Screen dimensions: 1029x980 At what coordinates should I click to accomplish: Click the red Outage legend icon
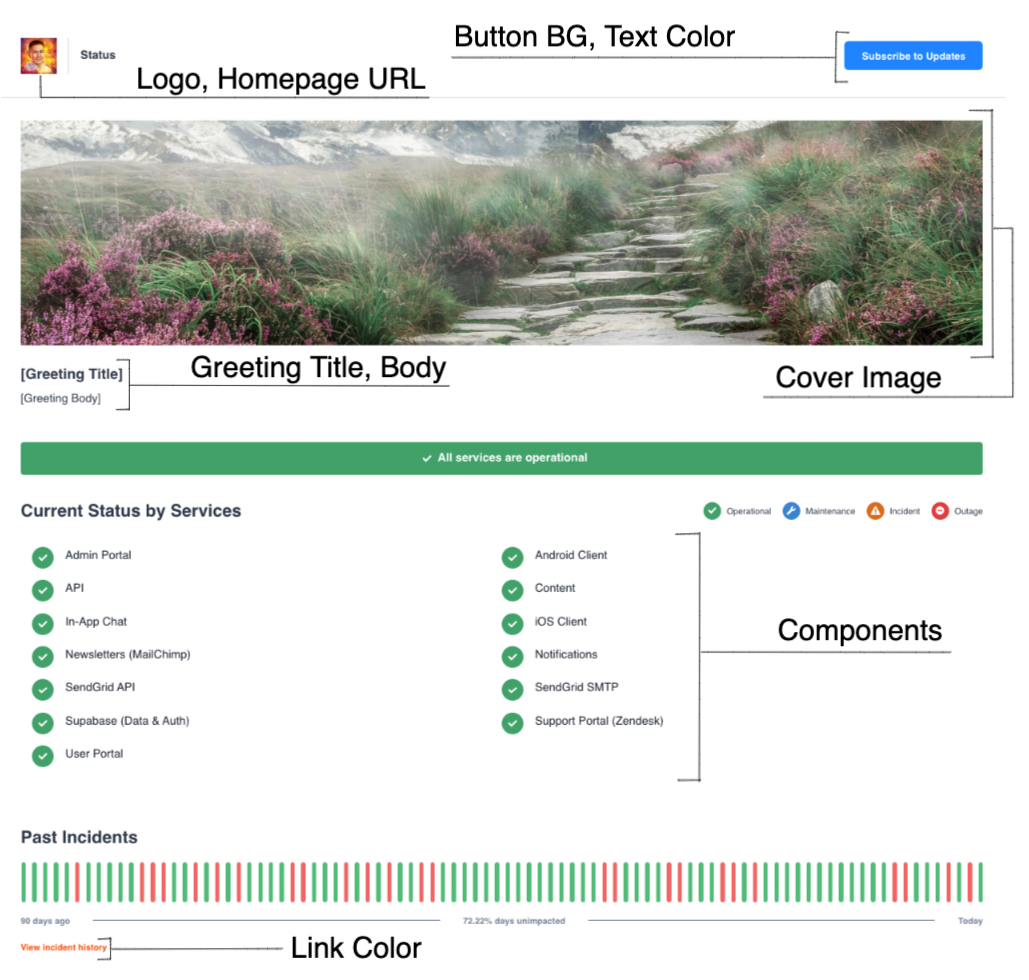point(940,511)
